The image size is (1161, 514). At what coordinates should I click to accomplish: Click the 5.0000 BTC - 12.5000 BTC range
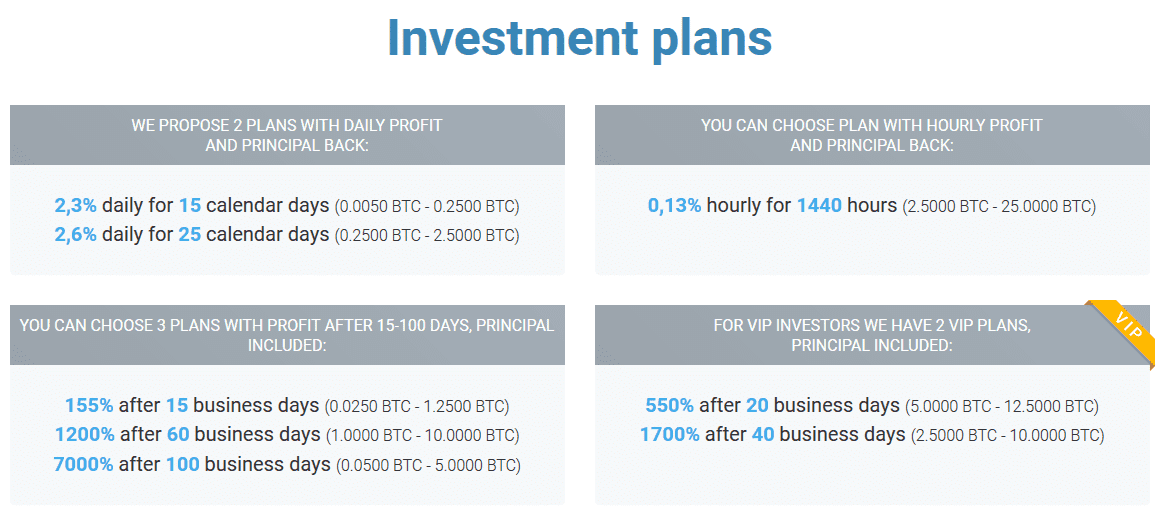click(x=1002, y=407)
